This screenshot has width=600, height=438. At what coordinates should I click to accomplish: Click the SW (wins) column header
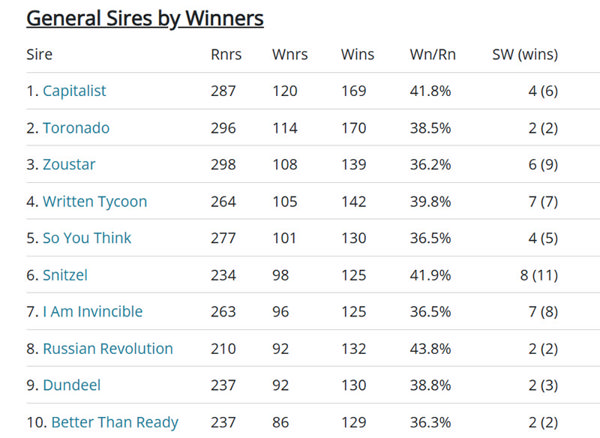click(x=525, y=54)
